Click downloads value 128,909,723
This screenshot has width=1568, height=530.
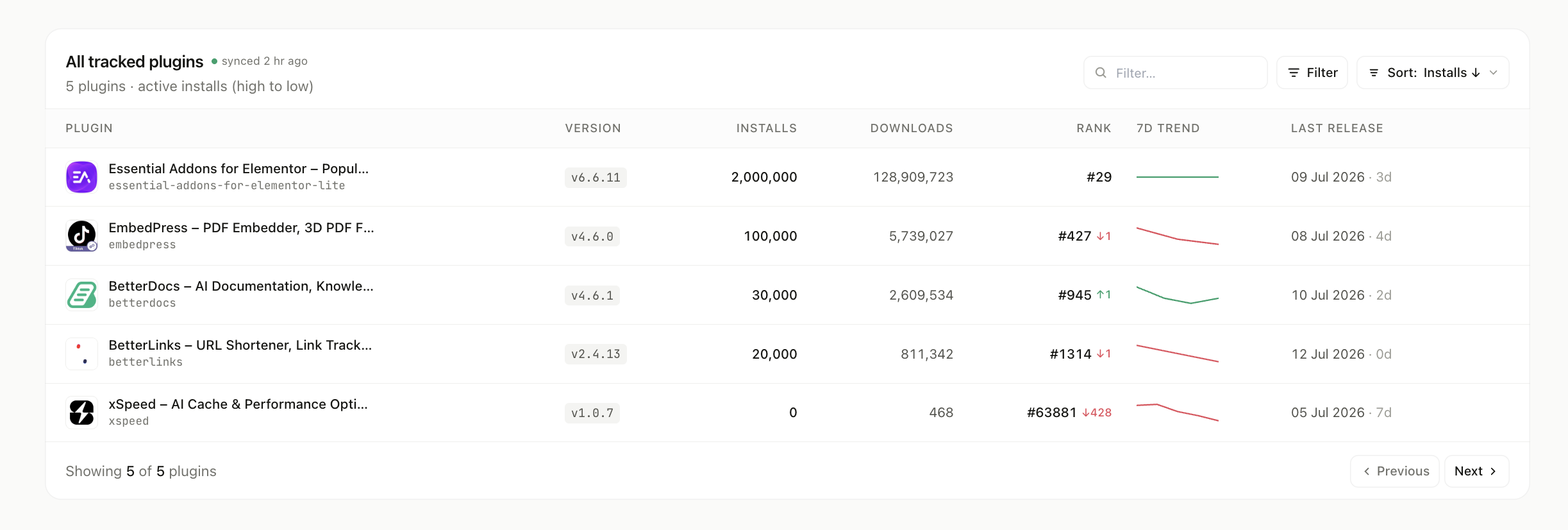[x=913, y=177]
